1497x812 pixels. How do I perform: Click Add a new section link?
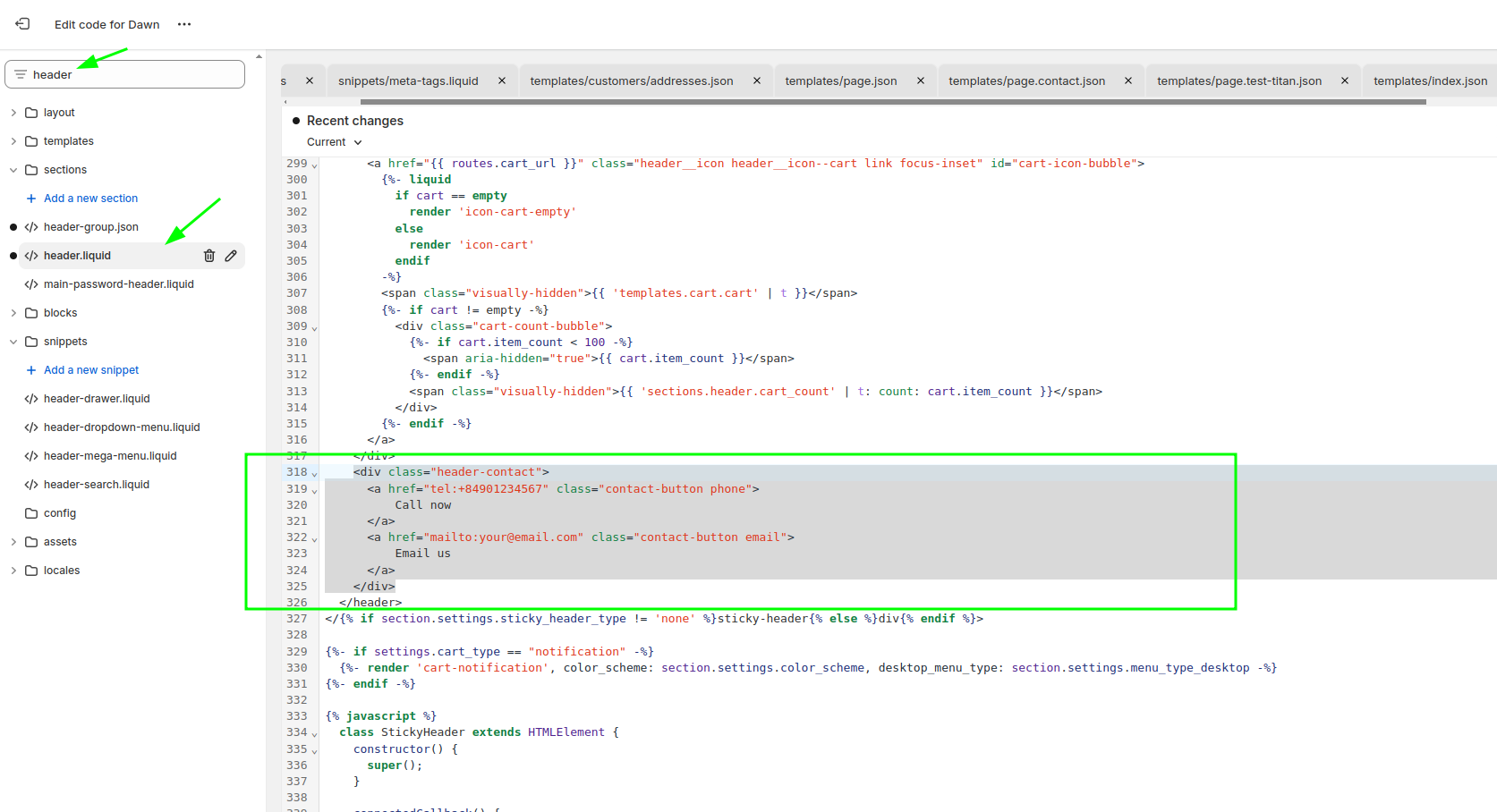pos(90,199)
